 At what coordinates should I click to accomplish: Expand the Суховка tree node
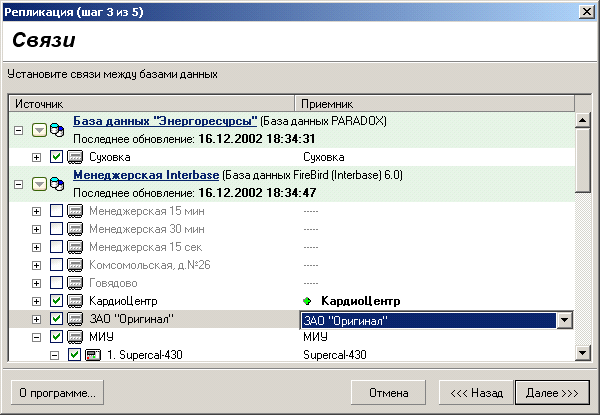click(x=36, y=157)
